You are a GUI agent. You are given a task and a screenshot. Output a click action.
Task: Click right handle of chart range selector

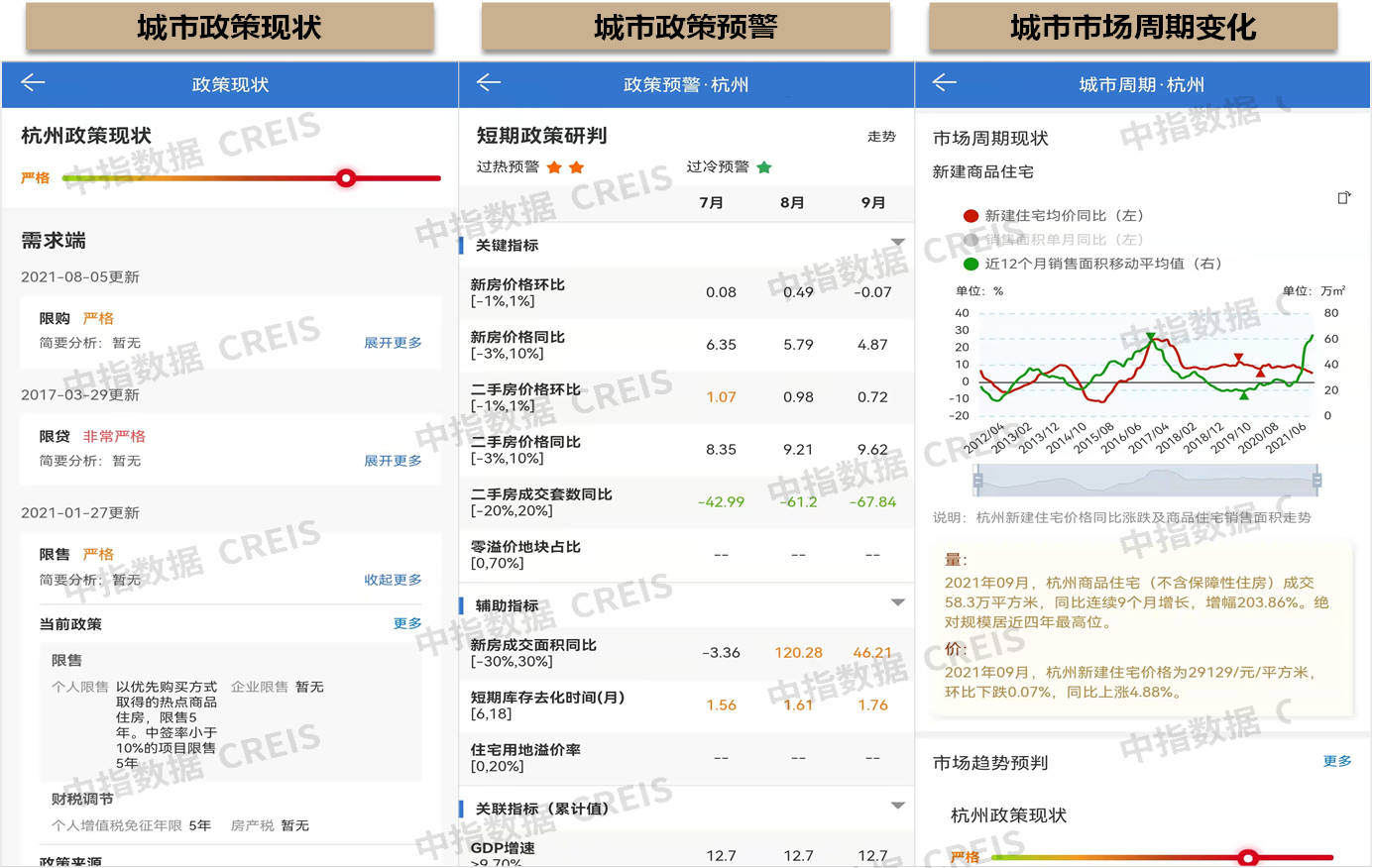point(1316,482)
